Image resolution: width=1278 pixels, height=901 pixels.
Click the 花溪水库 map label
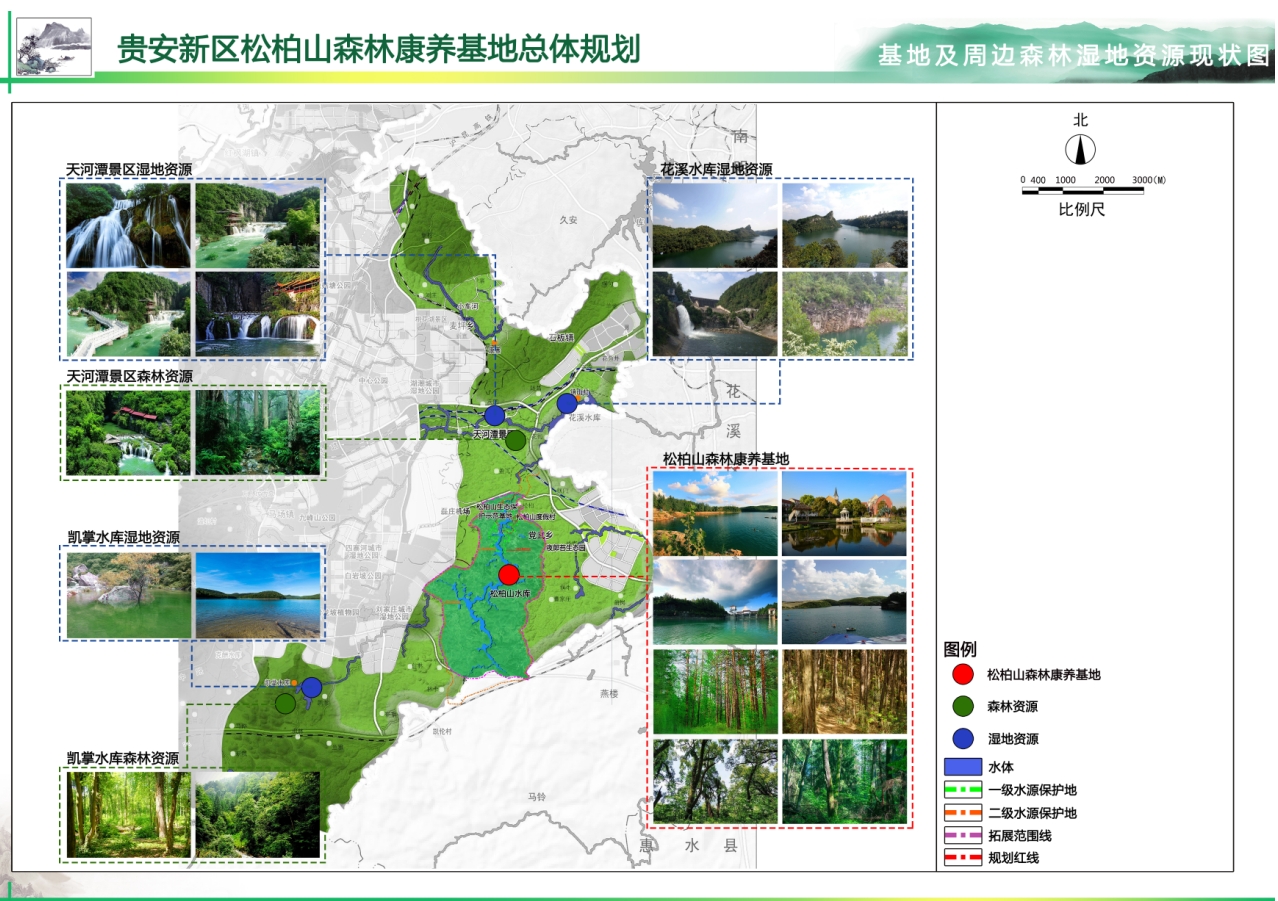[x=583, y=418]
